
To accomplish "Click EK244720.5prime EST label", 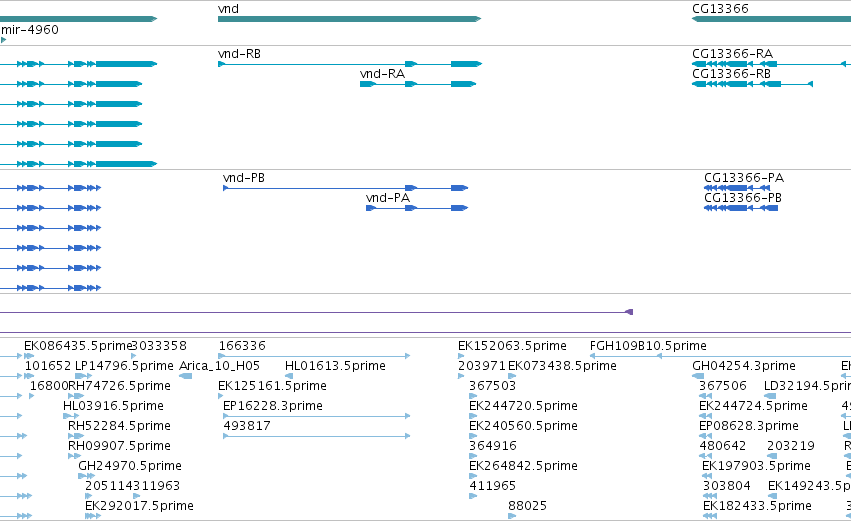I will [523, 406].
